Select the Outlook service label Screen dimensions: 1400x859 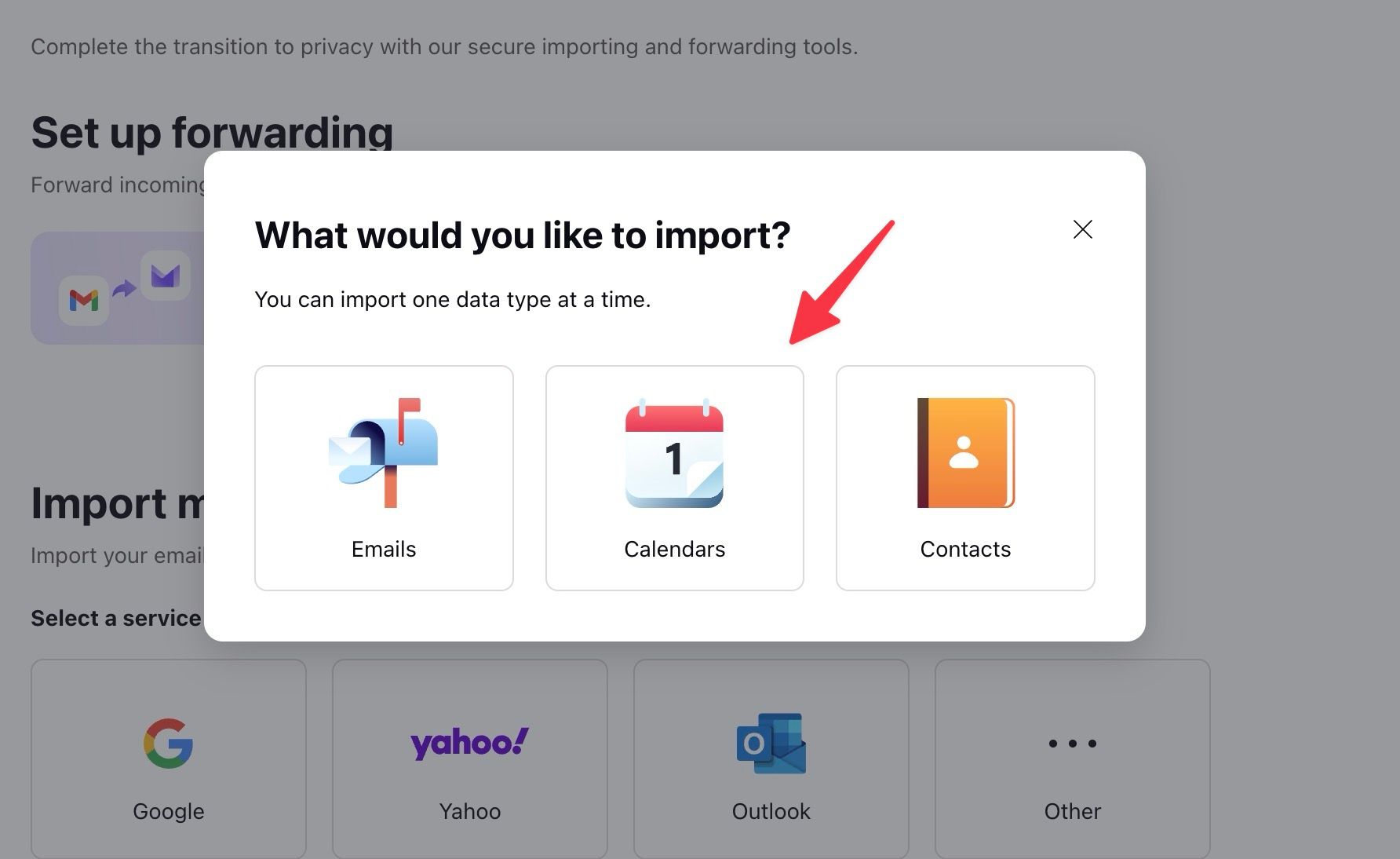[x=771, y=811]
